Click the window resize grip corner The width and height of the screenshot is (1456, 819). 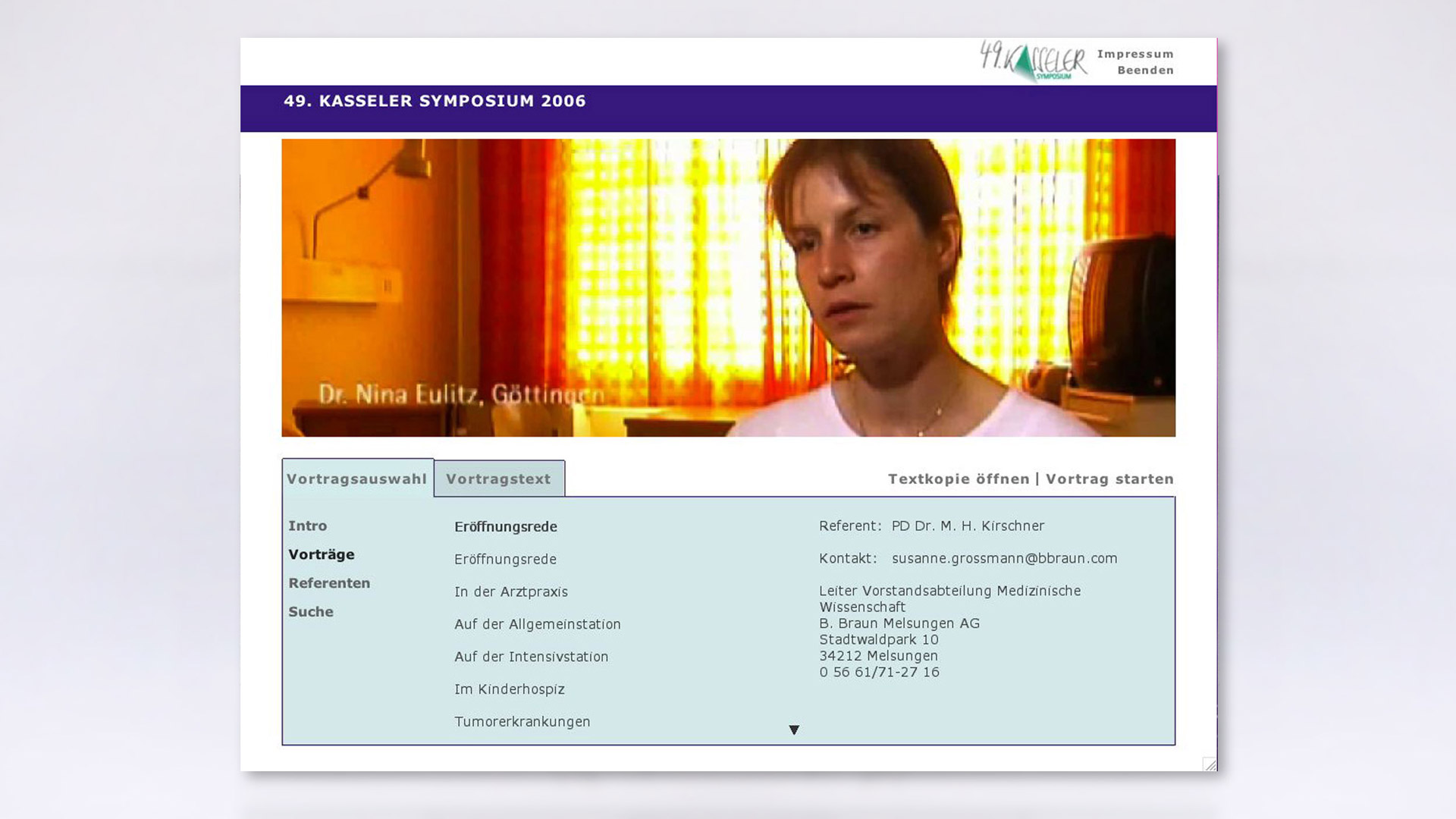tap(1210, 764)
